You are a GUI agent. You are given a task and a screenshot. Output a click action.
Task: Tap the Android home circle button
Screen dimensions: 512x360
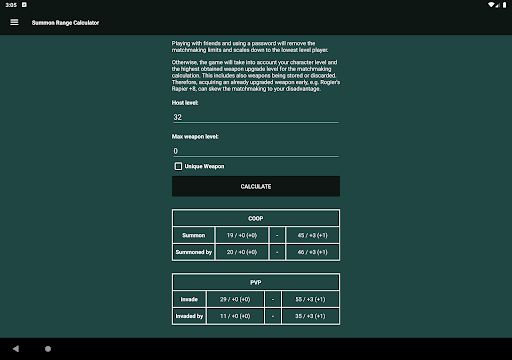[x=48, y=349]
